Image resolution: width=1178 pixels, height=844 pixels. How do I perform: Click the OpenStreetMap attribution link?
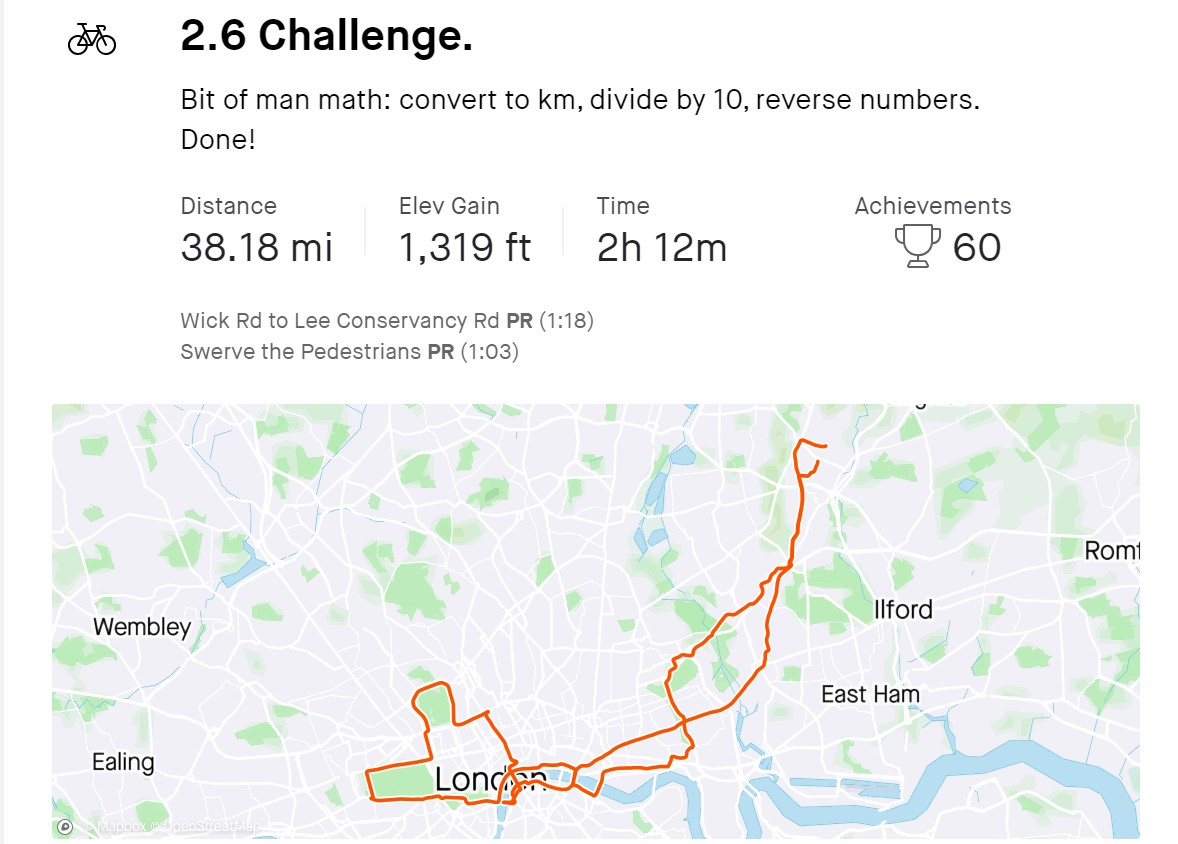211,827
